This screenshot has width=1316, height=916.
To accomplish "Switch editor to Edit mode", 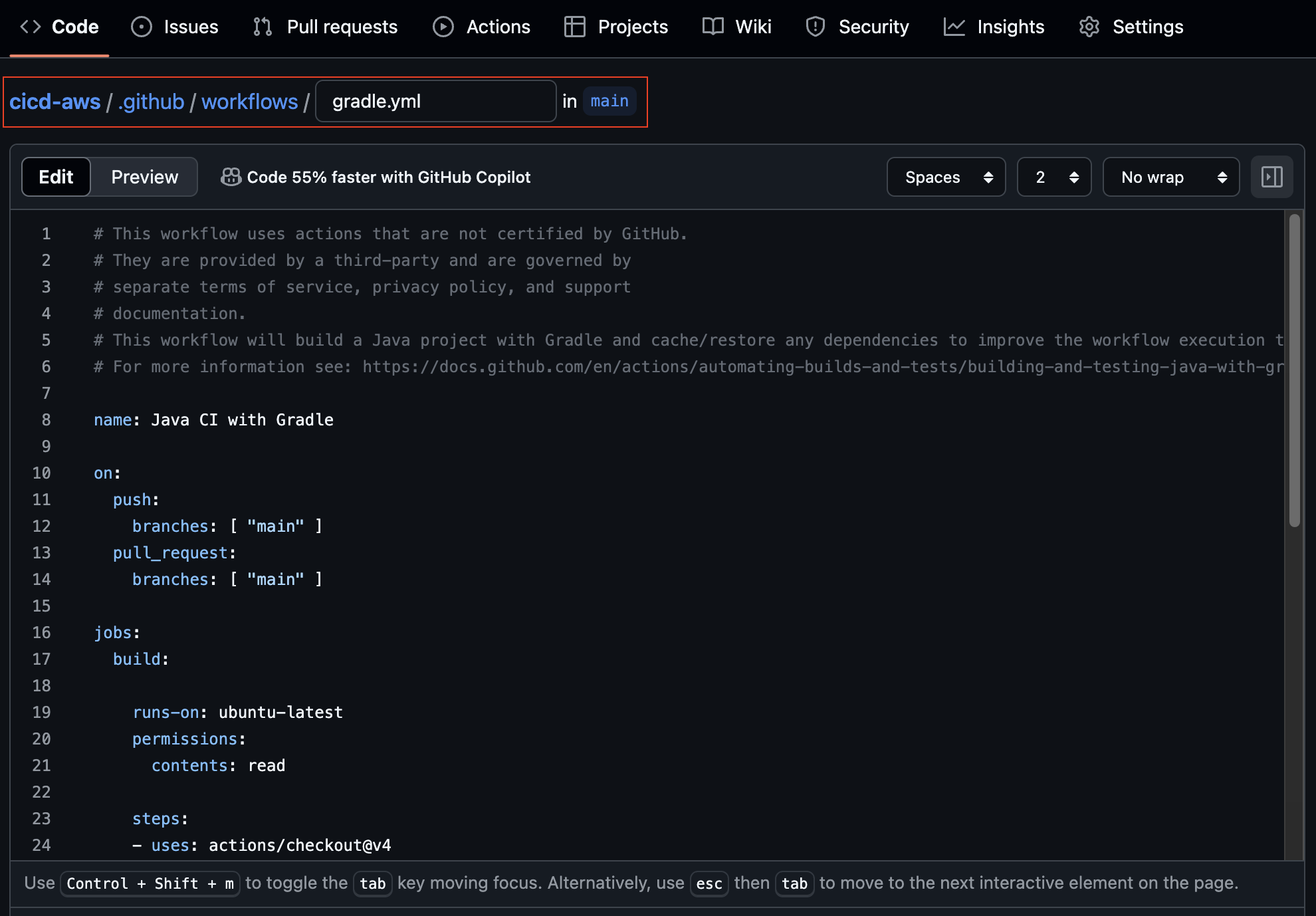I will coord(56,177).
